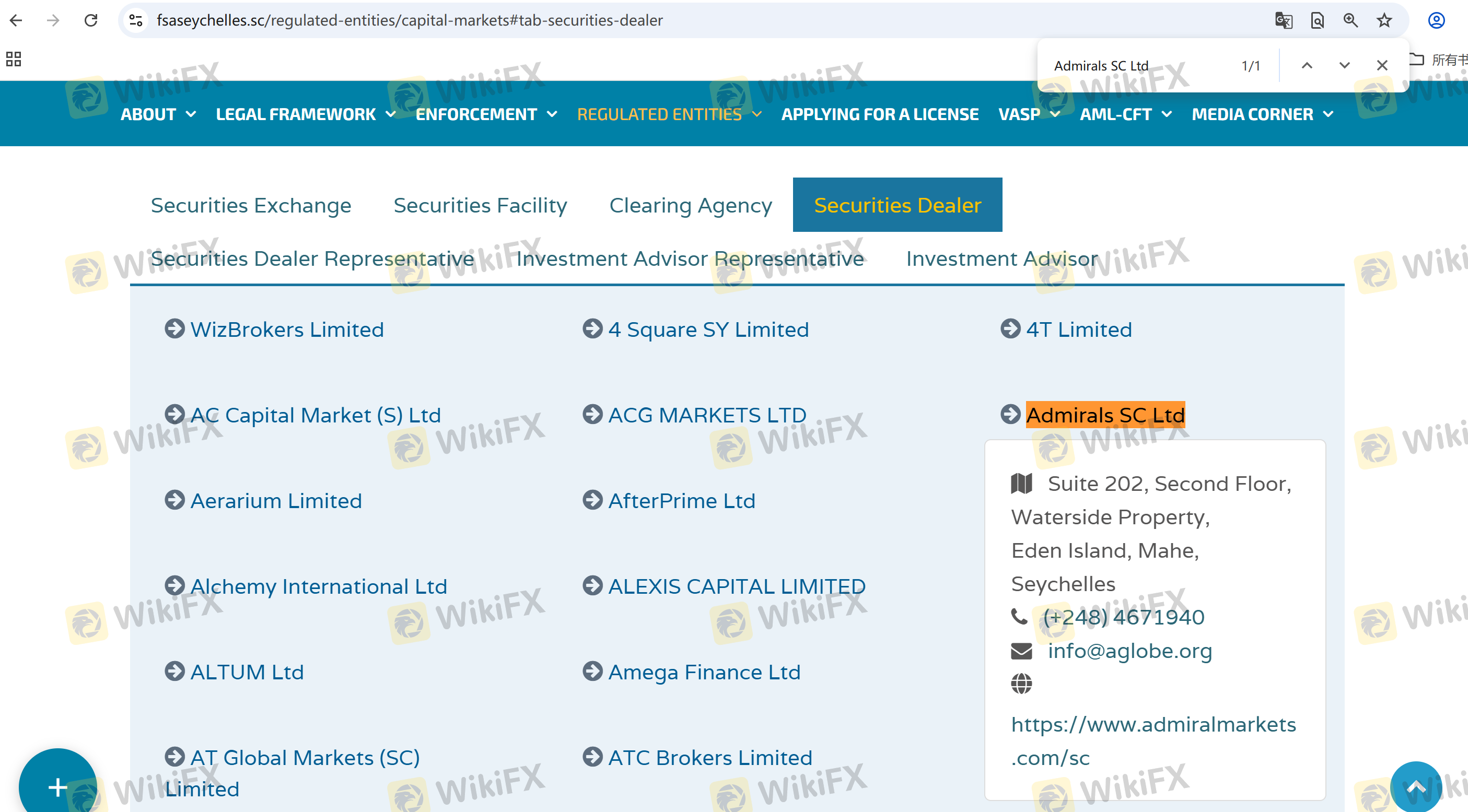Viewport: 1468px width, 812px height.
Task: Open ALTUM Ltd link
Action: click(247, 673)
